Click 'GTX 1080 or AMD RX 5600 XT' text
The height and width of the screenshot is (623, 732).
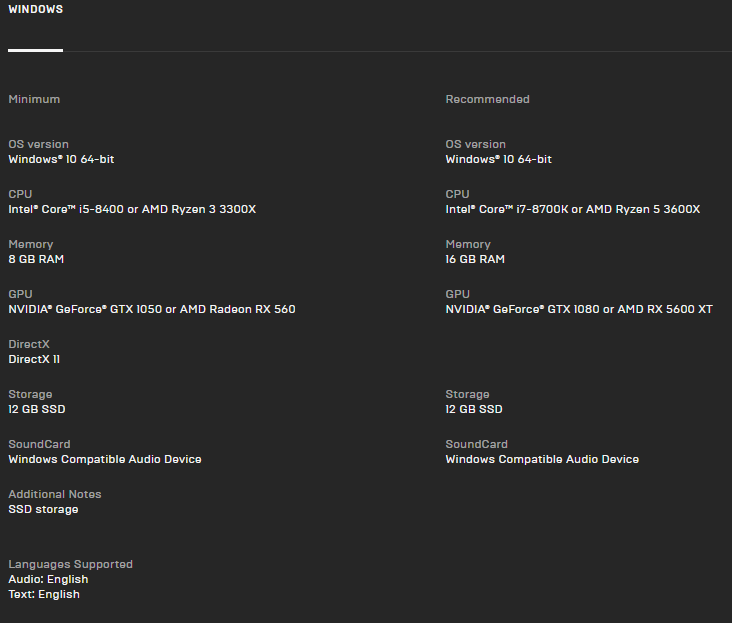coord(630,309)
